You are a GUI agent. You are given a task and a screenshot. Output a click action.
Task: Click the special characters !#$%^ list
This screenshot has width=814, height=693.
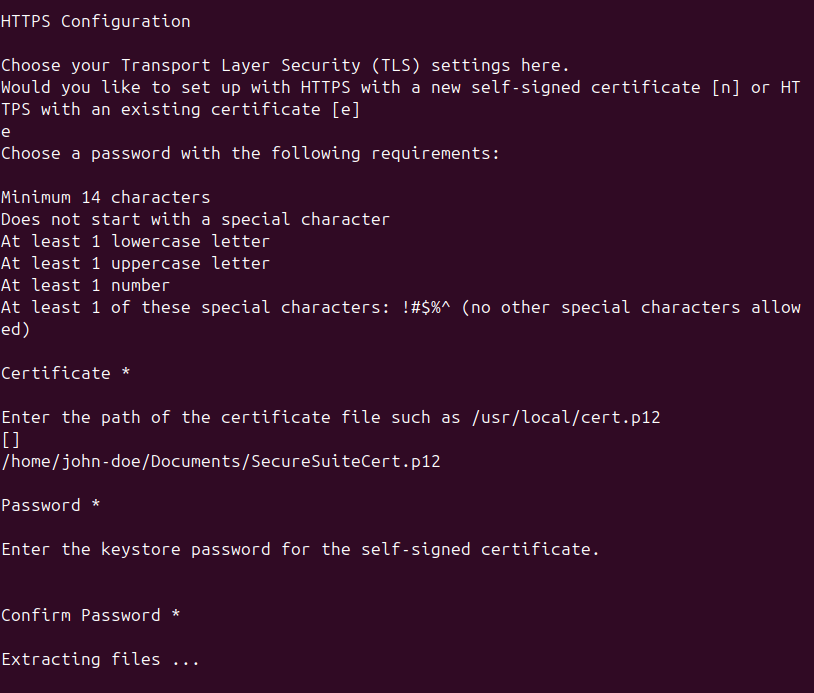(x=426, y=307)
